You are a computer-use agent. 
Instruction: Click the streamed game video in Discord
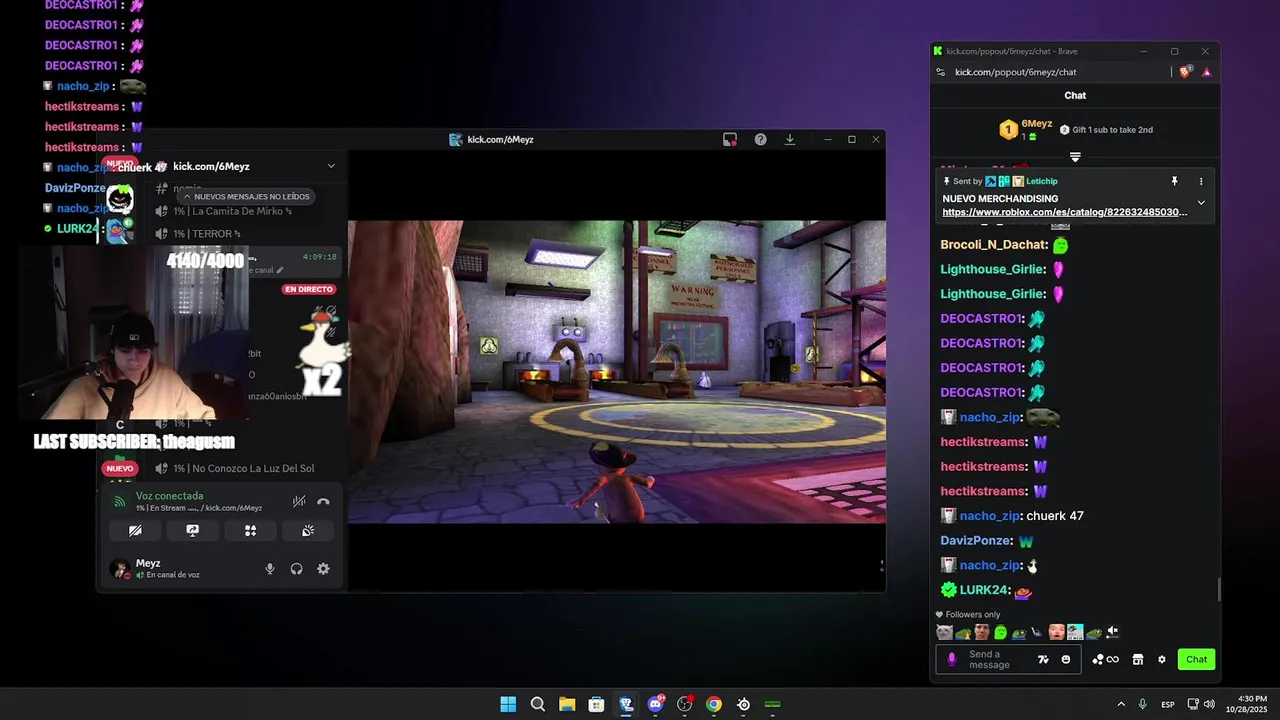616,371
